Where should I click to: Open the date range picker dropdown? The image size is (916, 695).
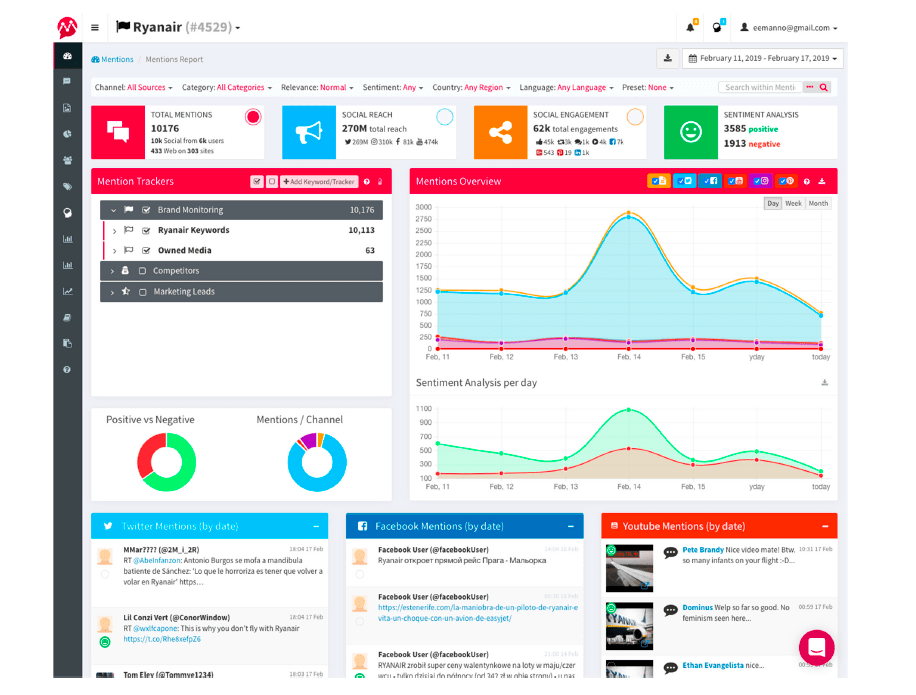[763, 58]
